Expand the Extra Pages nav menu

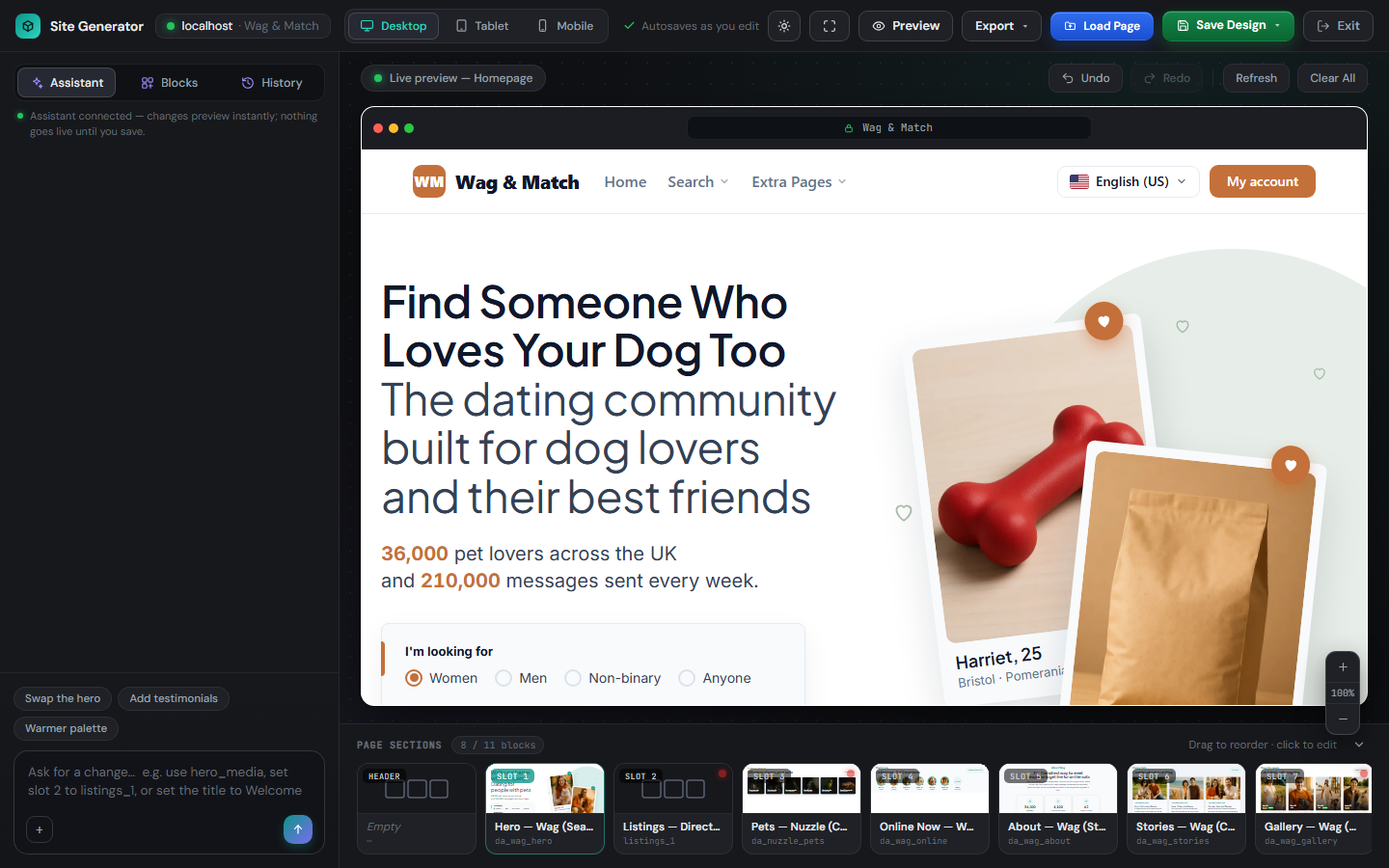tap(799, 181)
